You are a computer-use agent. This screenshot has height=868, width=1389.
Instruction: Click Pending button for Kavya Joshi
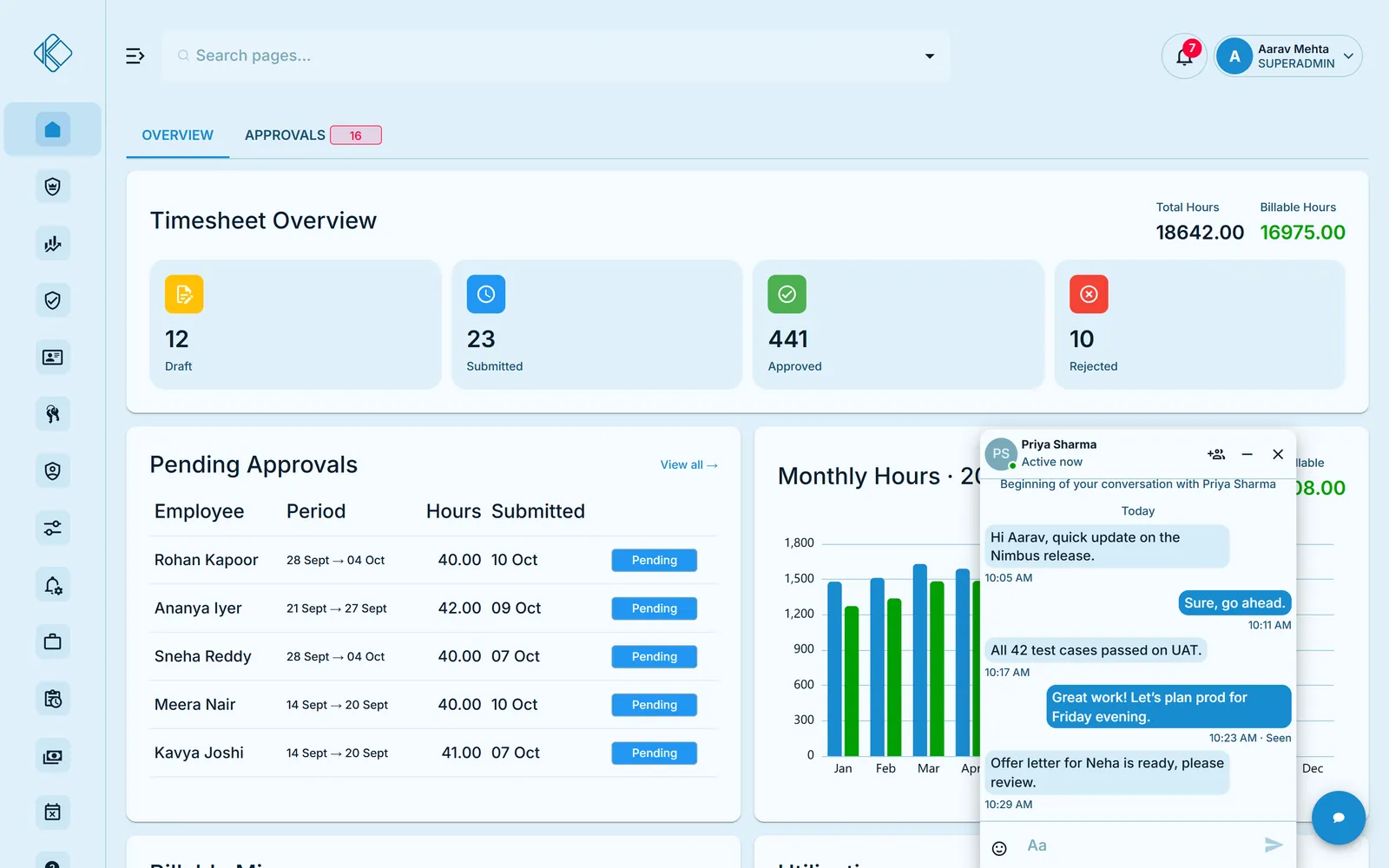(654, 753)
